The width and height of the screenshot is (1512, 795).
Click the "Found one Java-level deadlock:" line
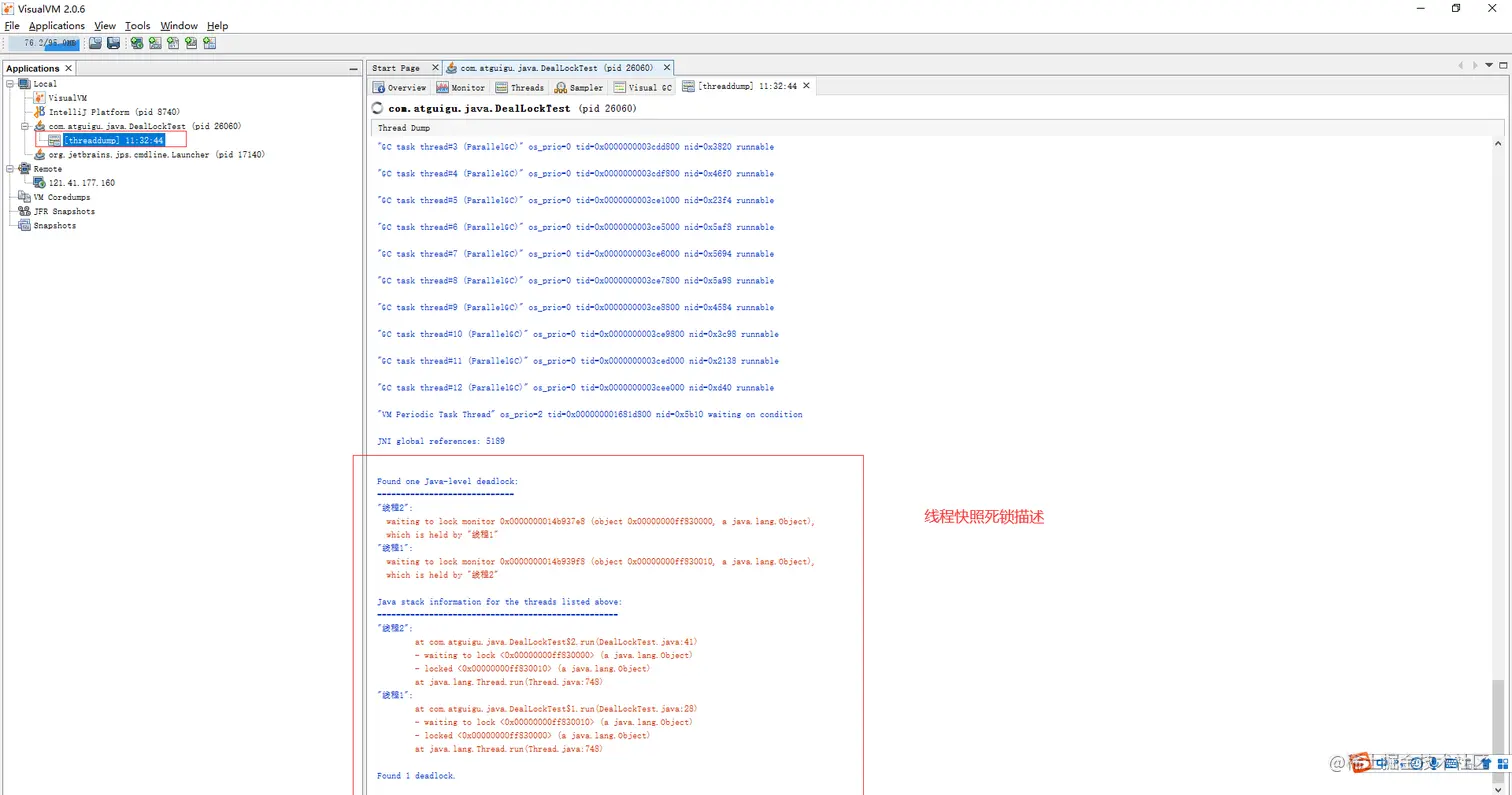click(x=448, y=481)
